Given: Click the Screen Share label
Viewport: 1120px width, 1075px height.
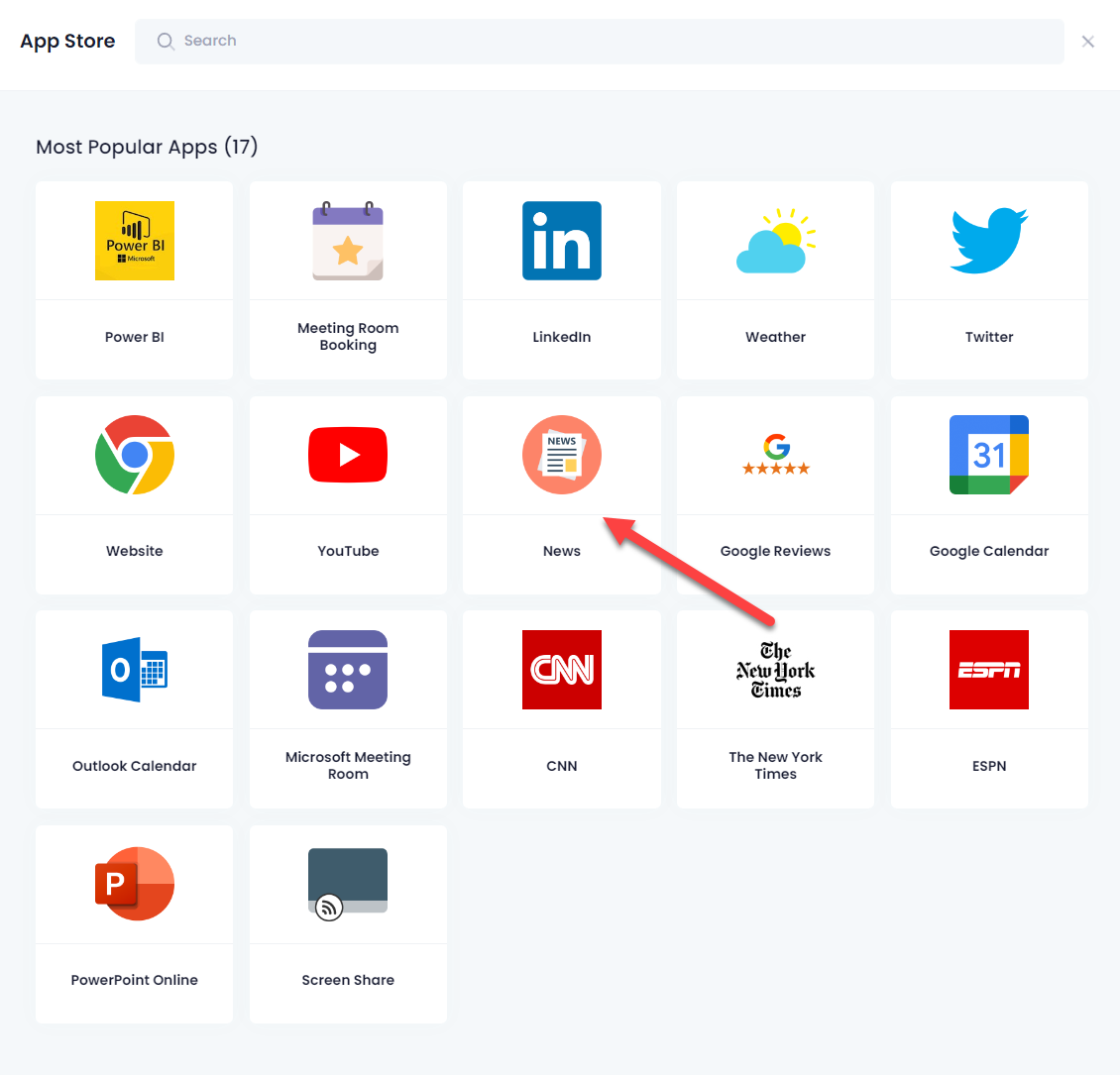Looking at the screenshot, I should click(348, 980).
